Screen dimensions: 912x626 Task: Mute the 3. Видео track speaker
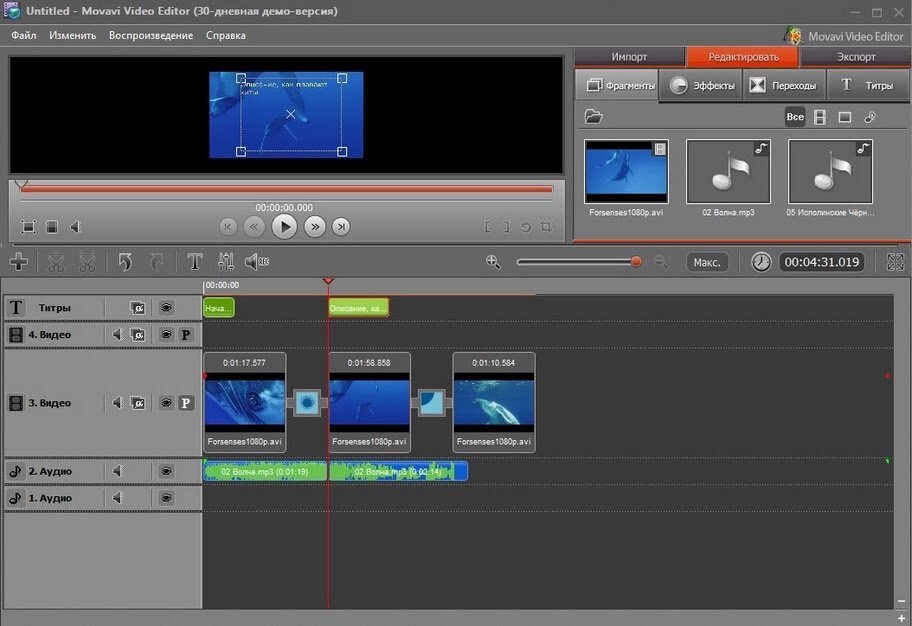tap(118, 403)
